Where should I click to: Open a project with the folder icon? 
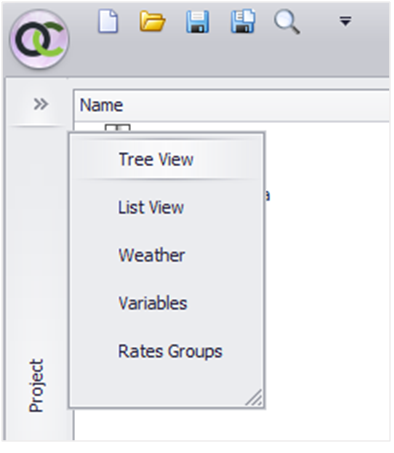coord(152,21)
